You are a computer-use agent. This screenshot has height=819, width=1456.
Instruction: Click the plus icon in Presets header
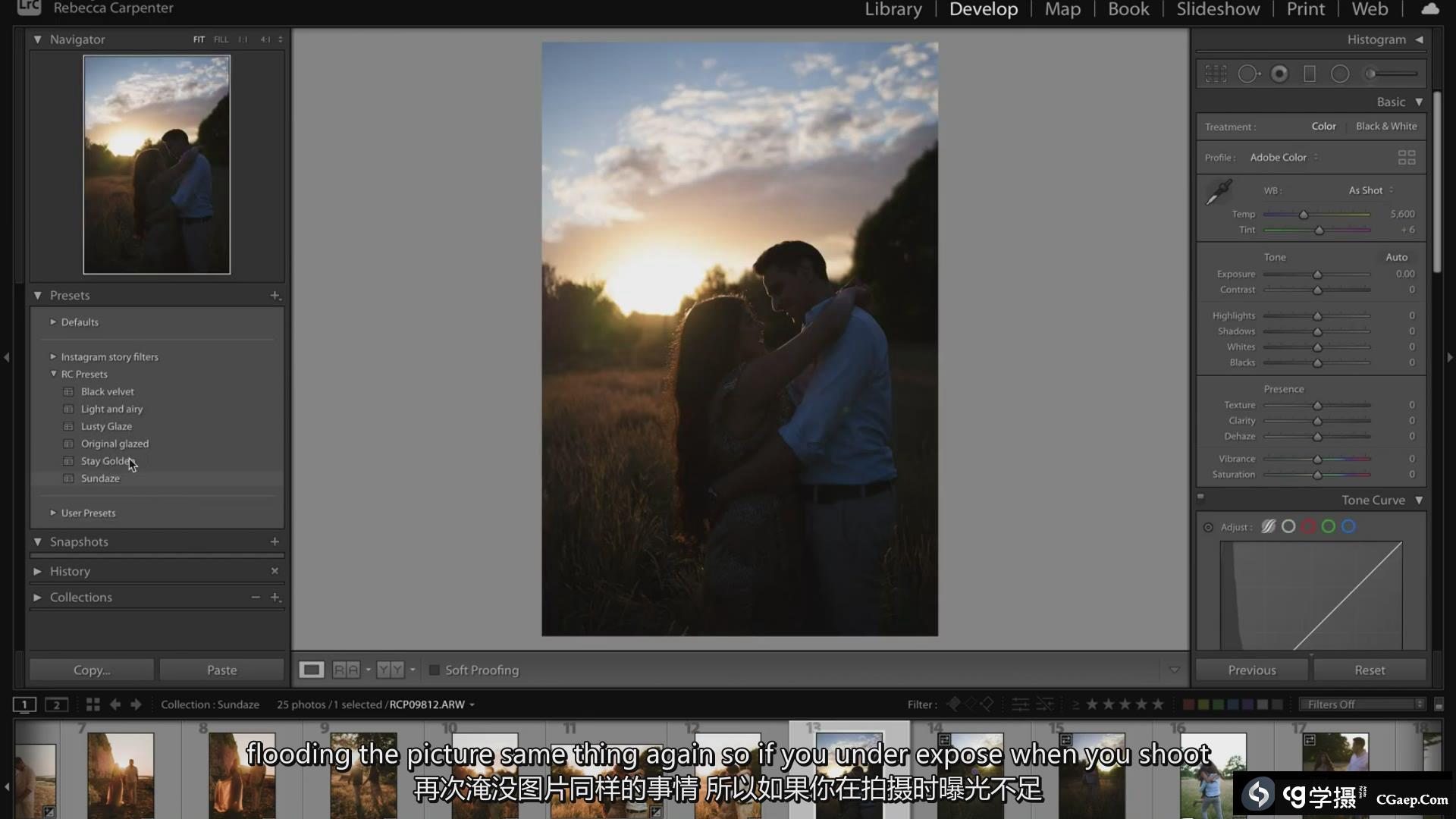tap(275, 296)
